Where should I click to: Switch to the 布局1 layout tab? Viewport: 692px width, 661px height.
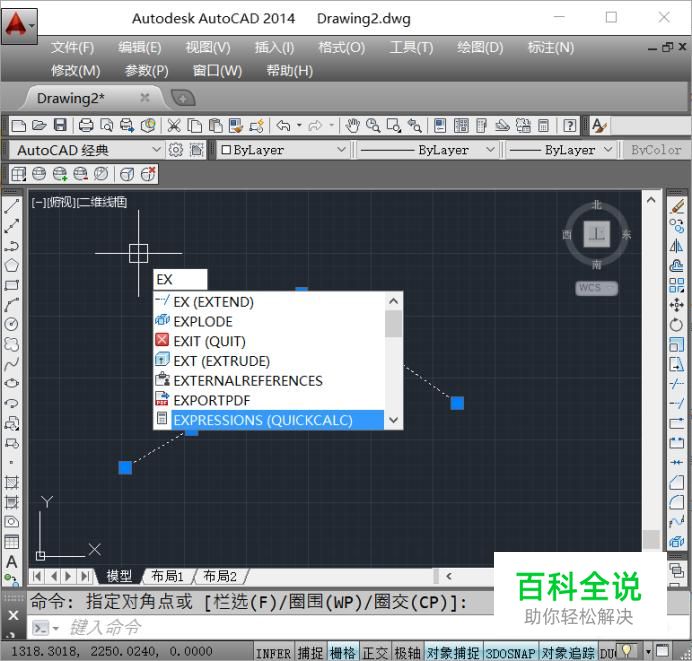click(167, 576)
